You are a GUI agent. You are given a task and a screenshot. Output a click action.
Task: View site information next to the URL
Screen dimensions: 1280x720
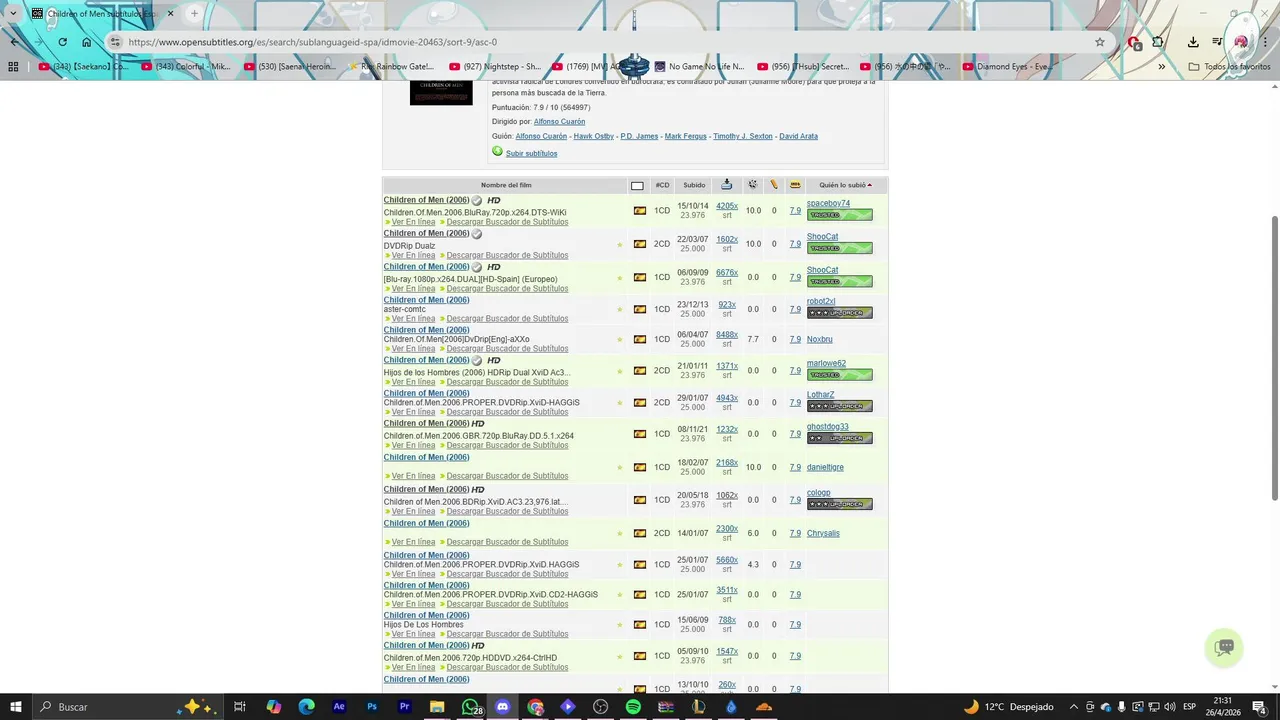coord(115,42)
